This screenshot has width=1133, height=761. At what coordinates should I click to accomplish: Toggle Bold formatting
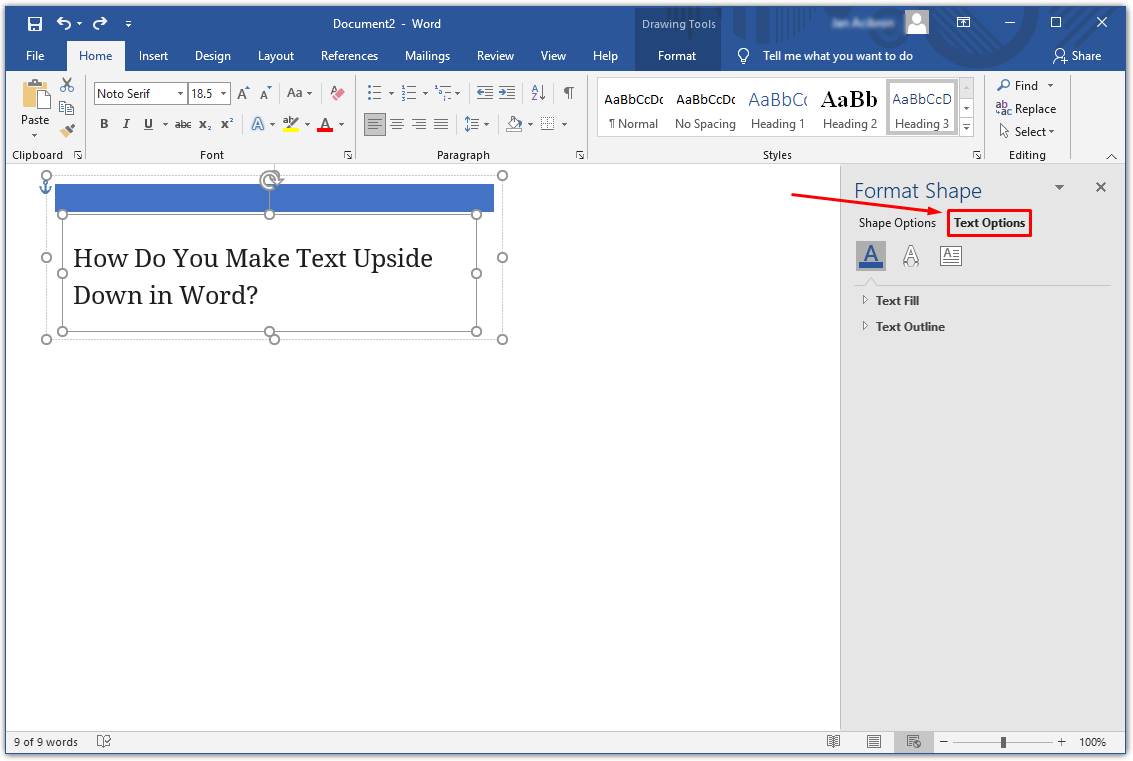point(104,124)
